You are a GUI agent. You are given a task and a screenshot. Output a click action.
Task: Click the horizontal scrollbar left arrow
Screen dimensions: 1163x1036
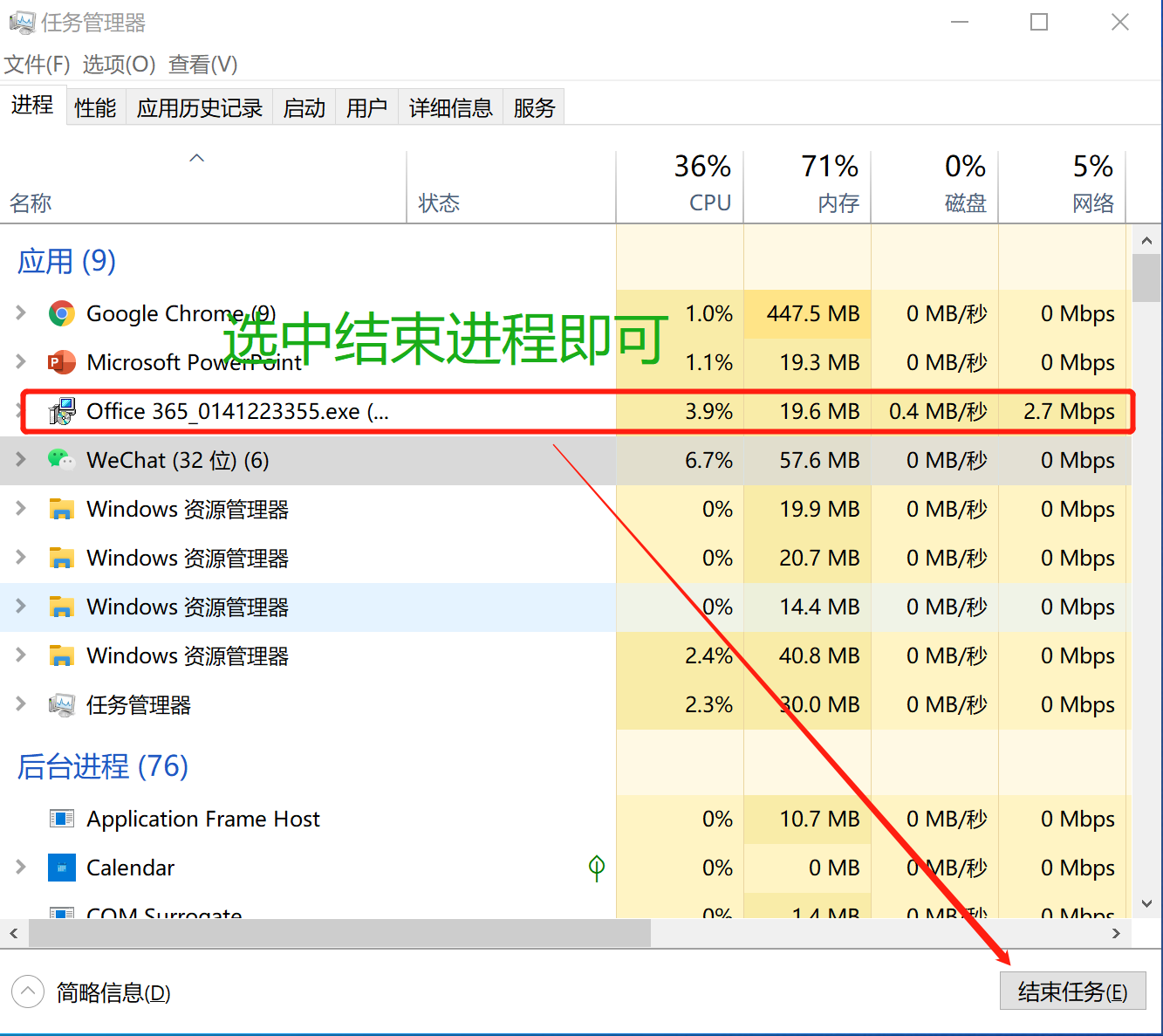[14, 933]
